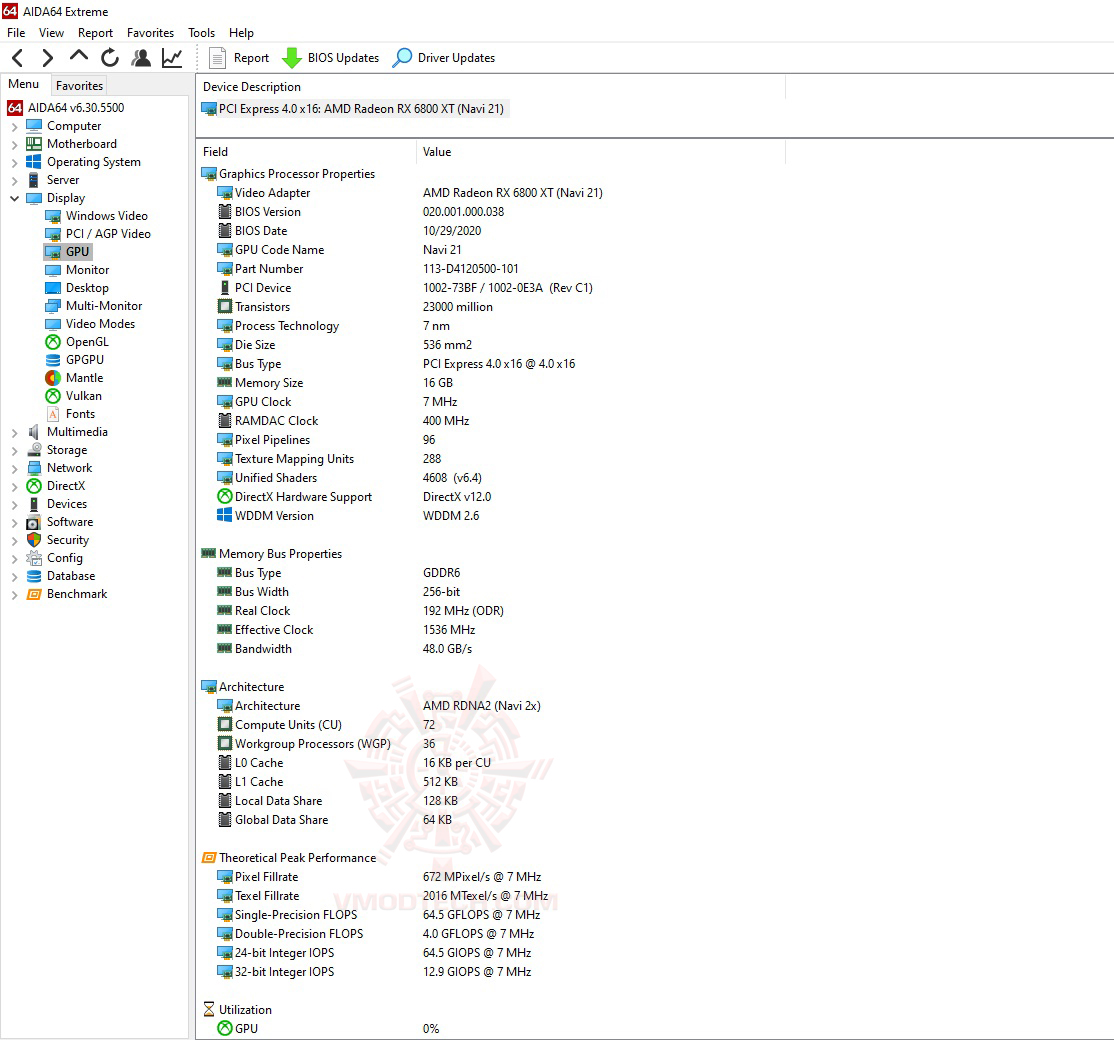The image size is (1114, 1040).
Task: Open BIOS Updates from the toolbar
Action: tap(330, 58)
